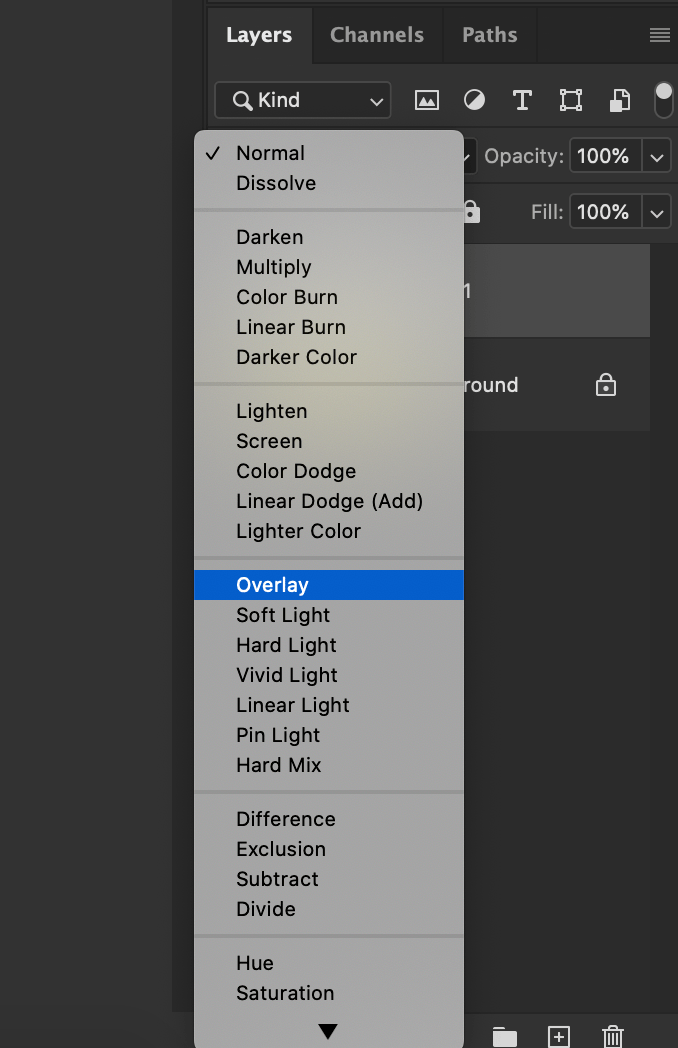This screenshot has height=1048, width=678.
Task: Select the Overlay blend mode
Action: coord(272,585)
